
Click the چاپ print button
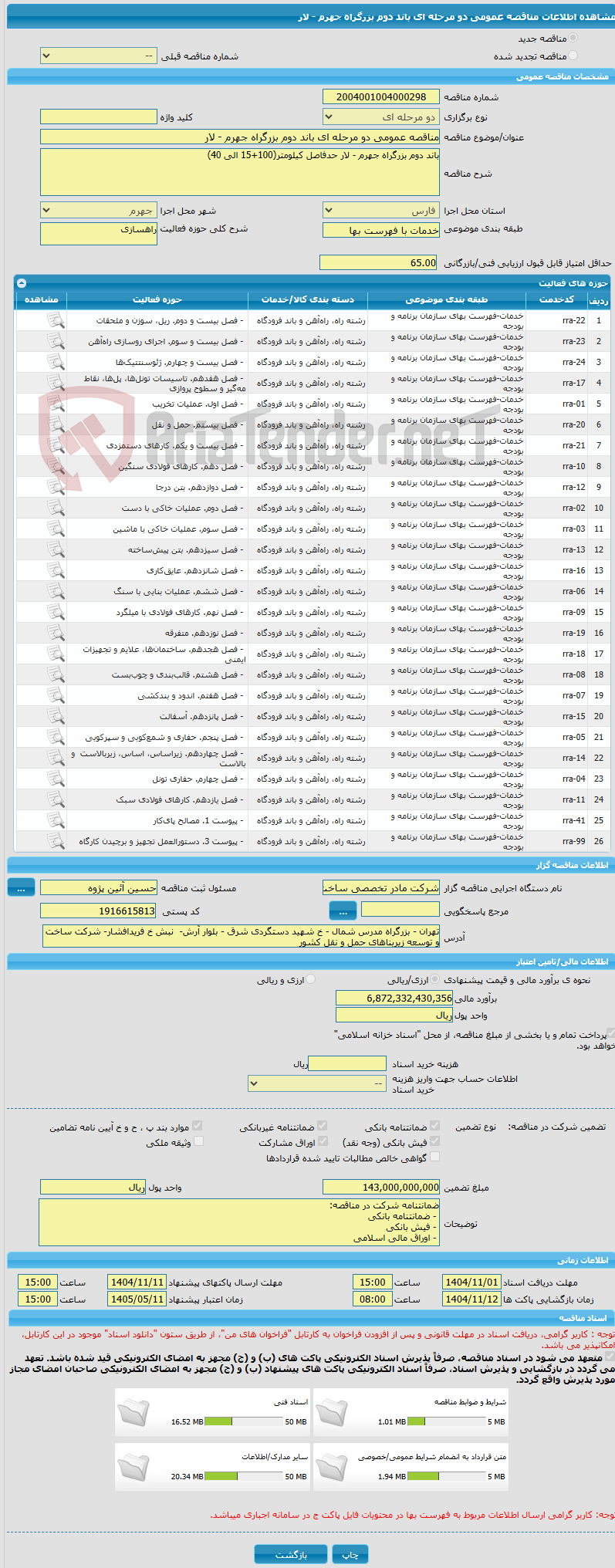350,1554
